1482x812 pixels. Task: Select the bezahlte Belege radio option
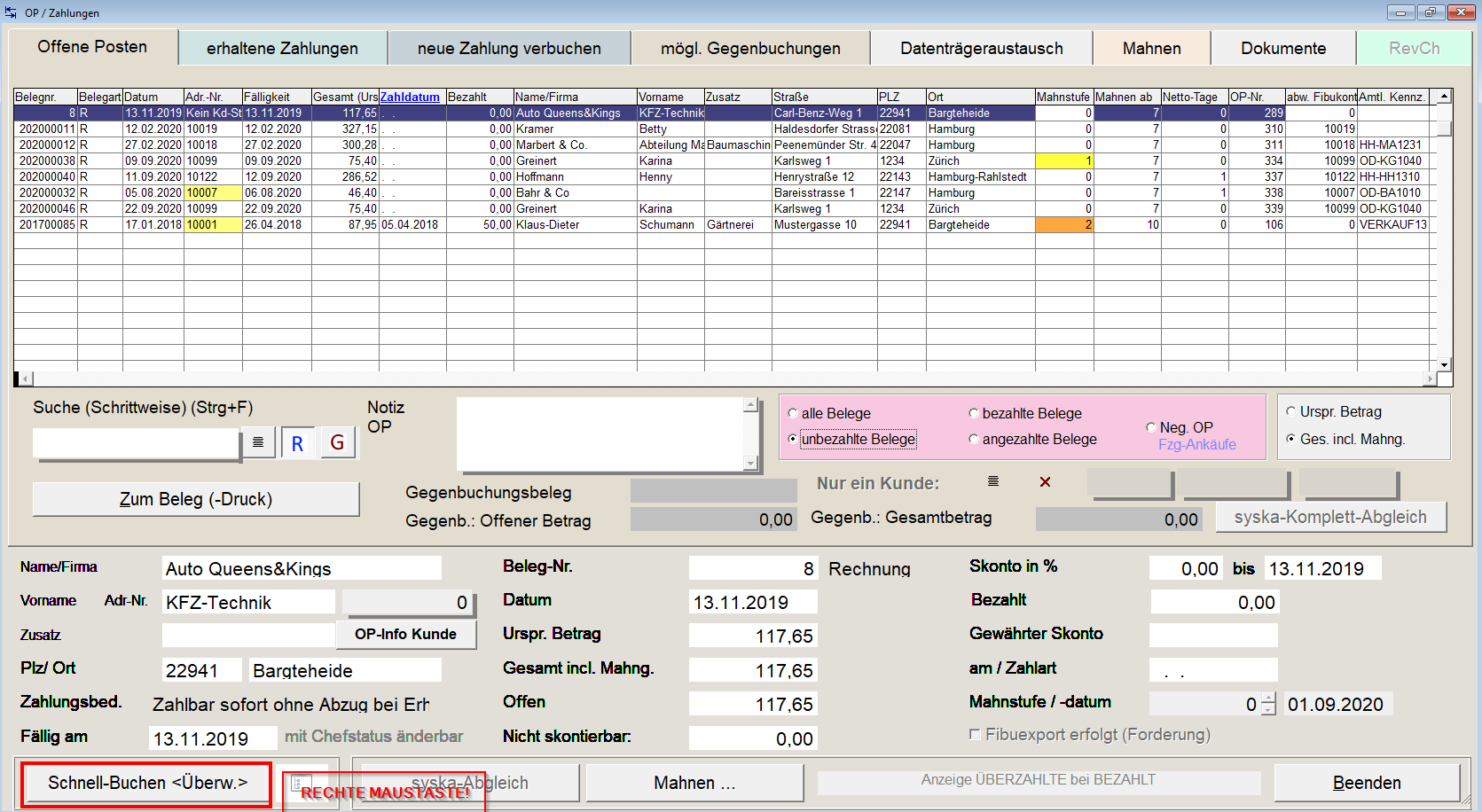coord(974,413)
